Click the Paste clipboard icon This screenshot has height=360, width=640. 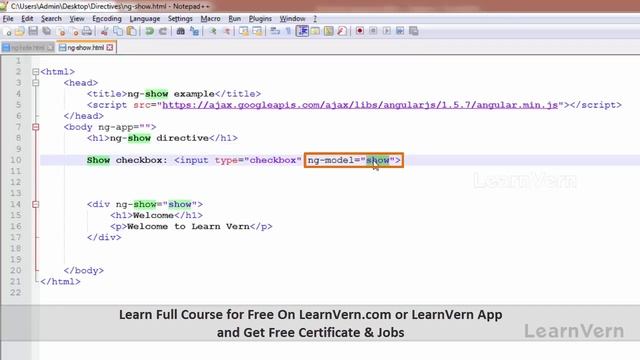click(131, 31)
